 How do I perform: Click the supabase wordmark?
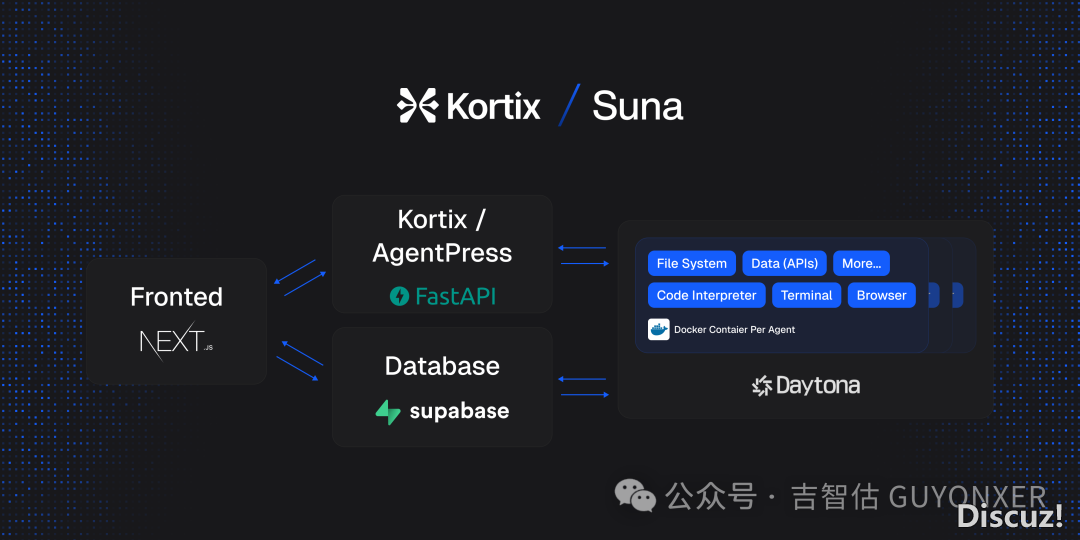coord(459,412)
